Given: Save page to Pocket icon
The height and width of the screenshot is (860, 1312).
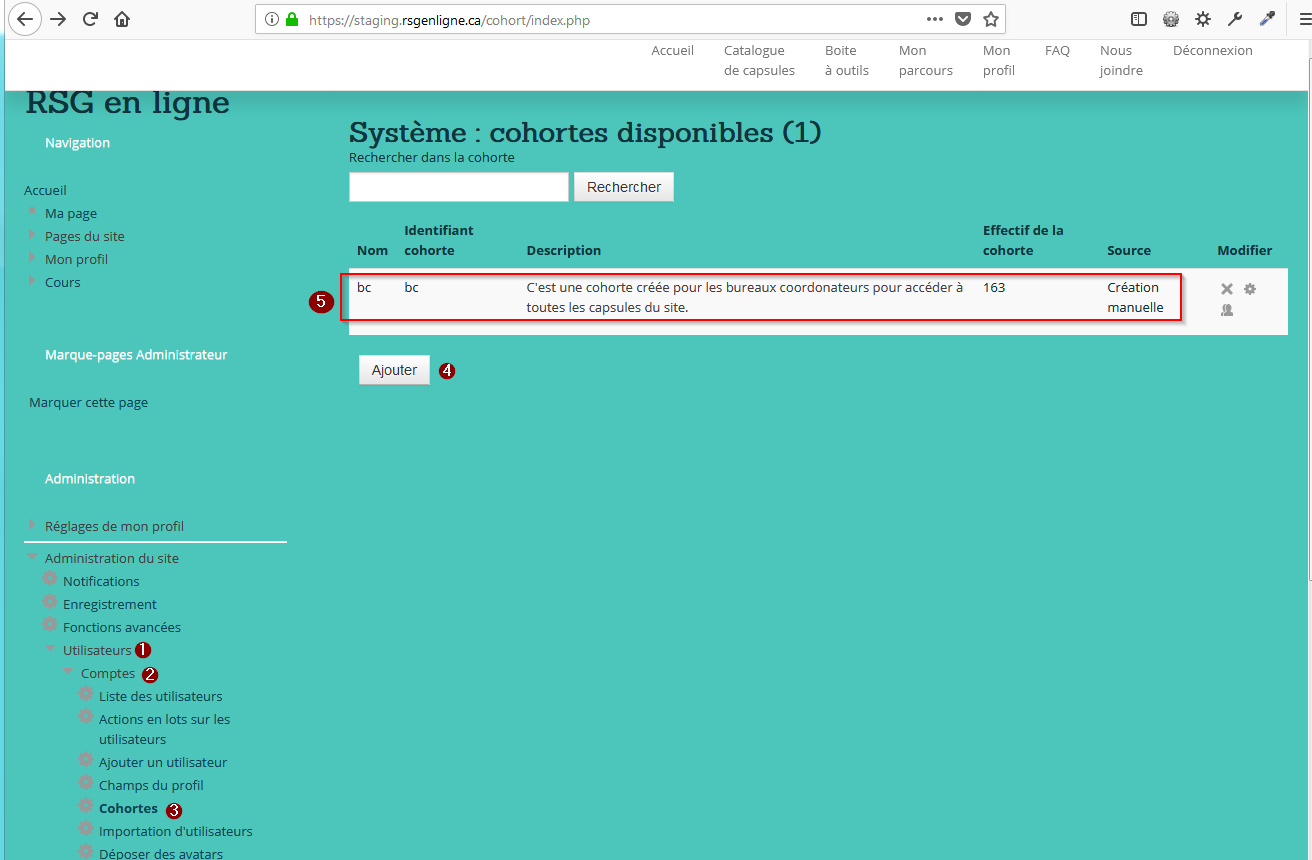Looking at the screenshot, I should [x=962, y=19].
